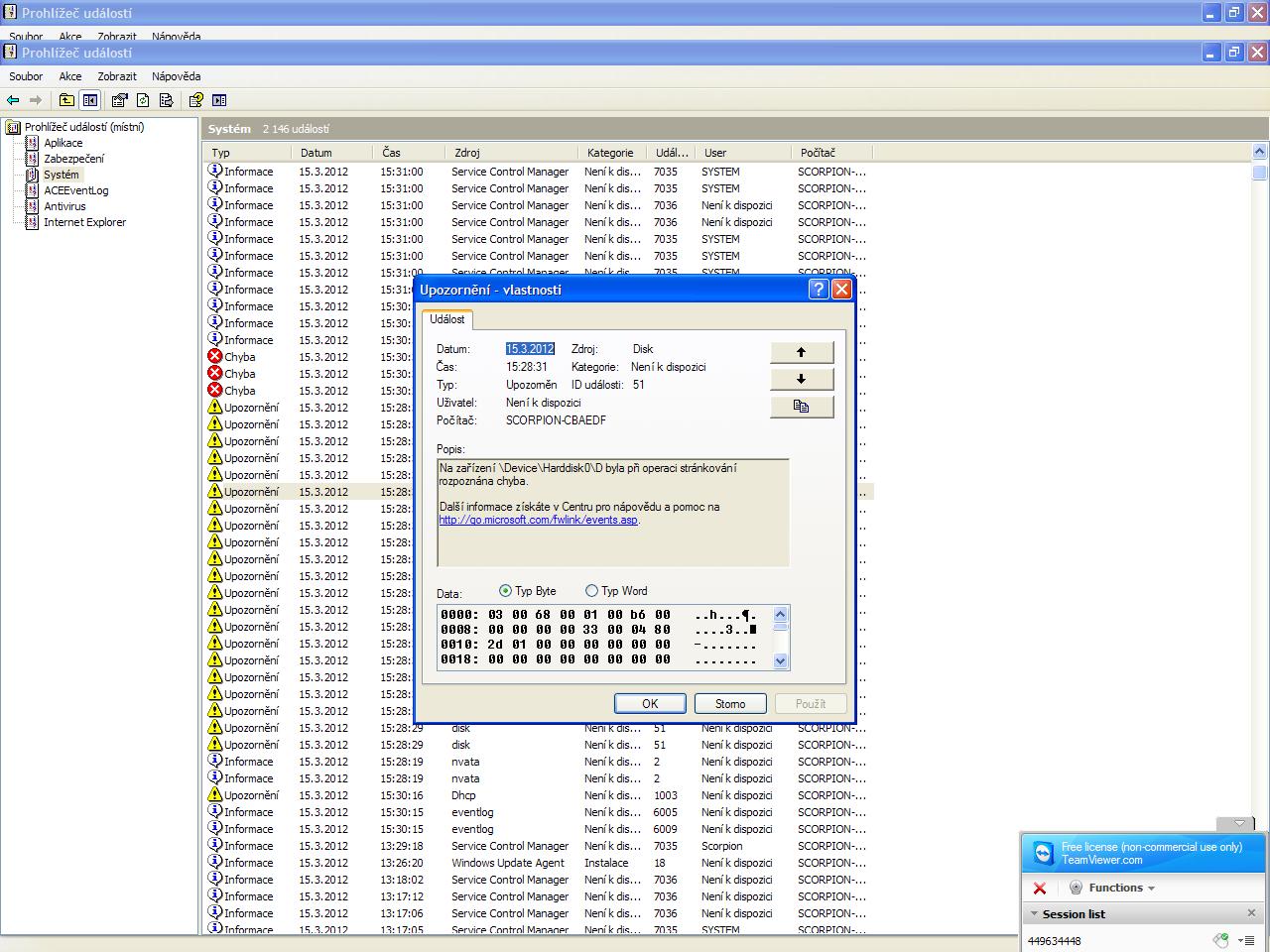The height and width of the screenshot is (952, 1270).
Task: Show previous event with up arrow button
Action: tap(801, 352)
